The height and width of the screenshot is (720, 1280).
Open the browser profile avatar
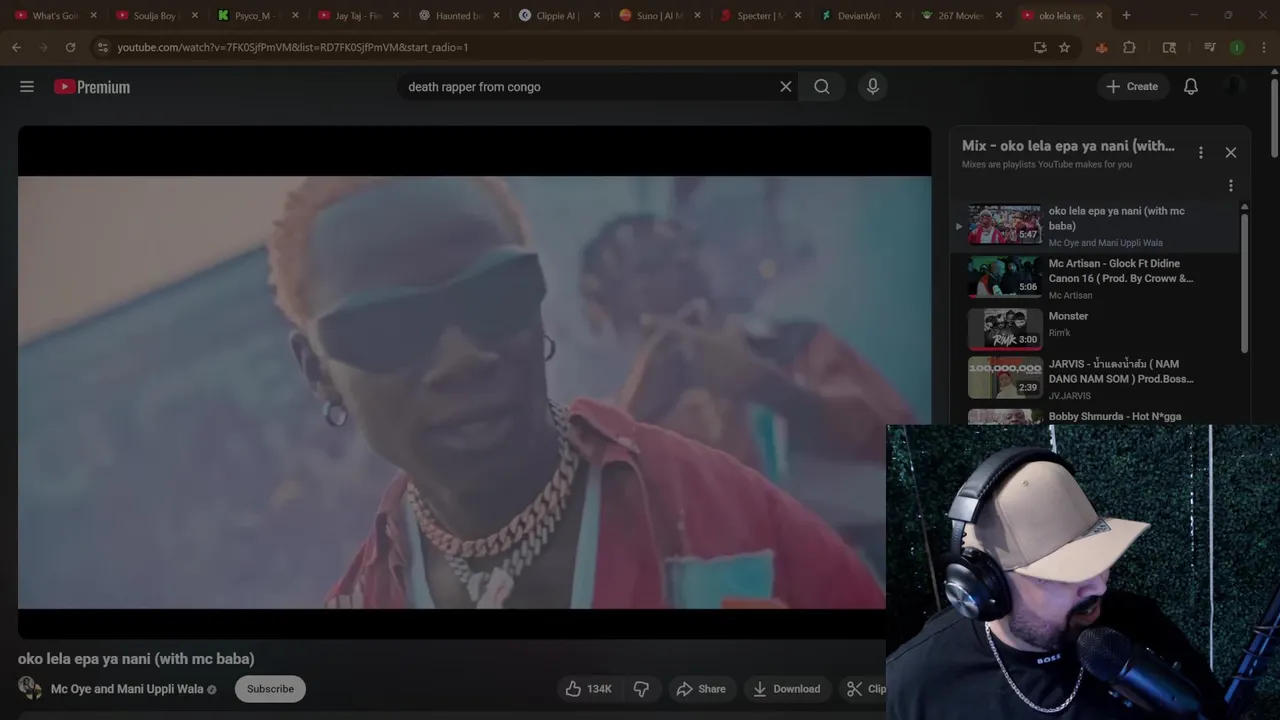(x=1237, y=47)
